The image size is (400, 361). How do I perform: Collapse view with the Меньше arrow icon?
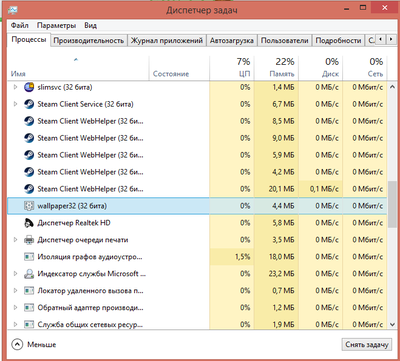17,344
